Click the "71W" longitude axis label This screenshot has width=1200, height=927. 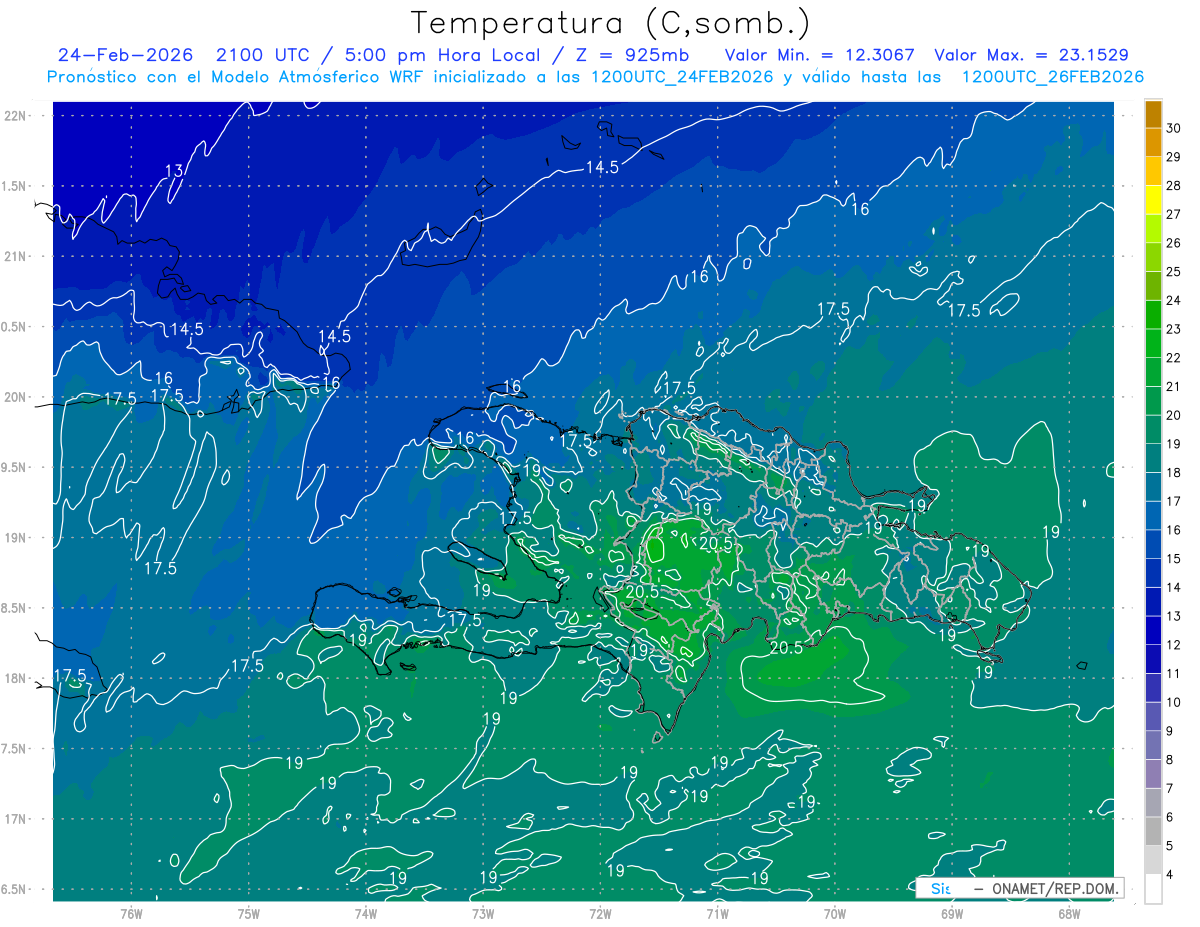[717, 913]
